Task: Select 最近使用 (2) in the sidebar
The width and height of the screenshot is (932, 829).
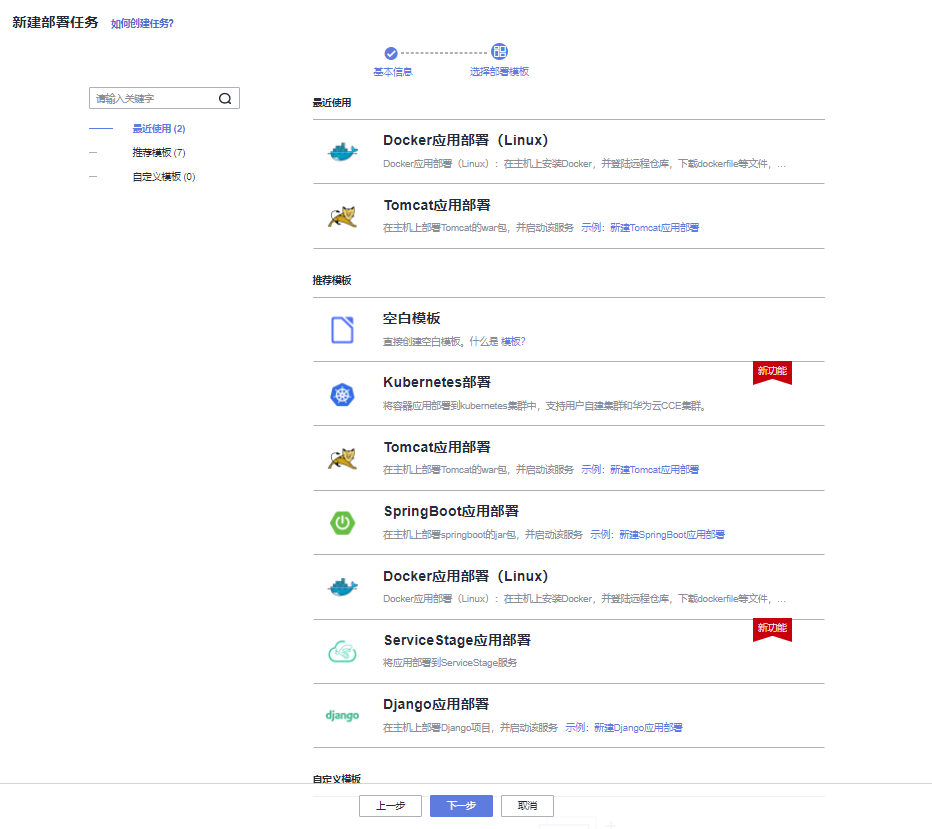Action: (x=159, y=128)
